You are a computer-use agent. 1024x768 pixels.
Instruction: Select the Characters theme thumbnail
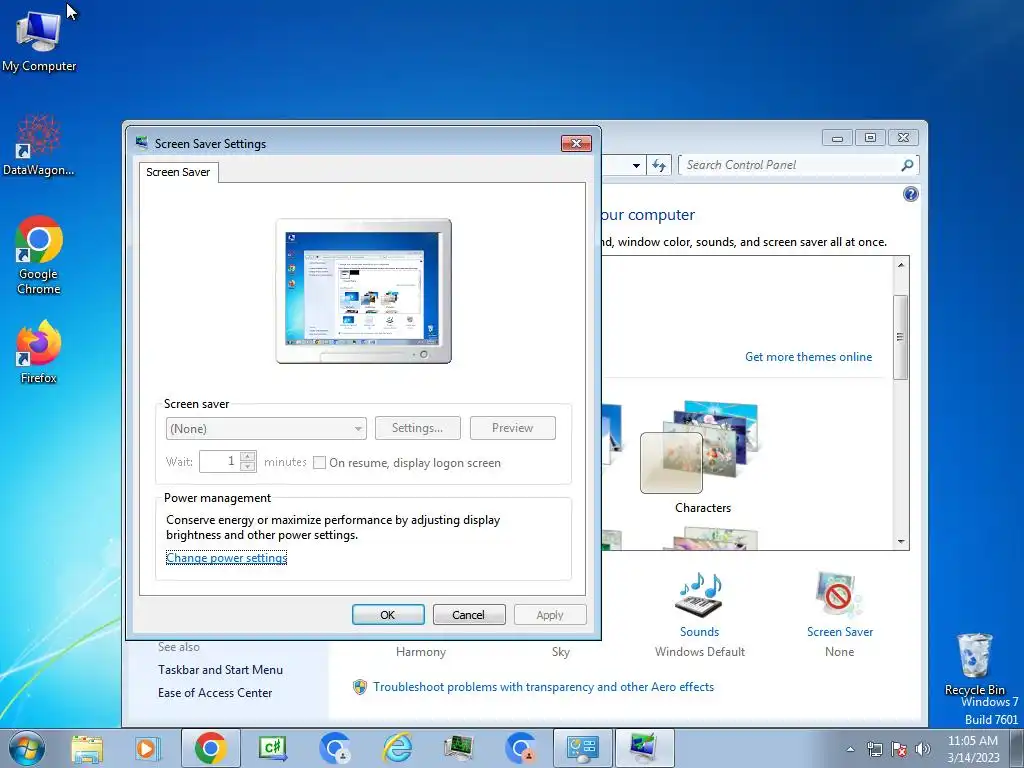(x=703, y=457)
